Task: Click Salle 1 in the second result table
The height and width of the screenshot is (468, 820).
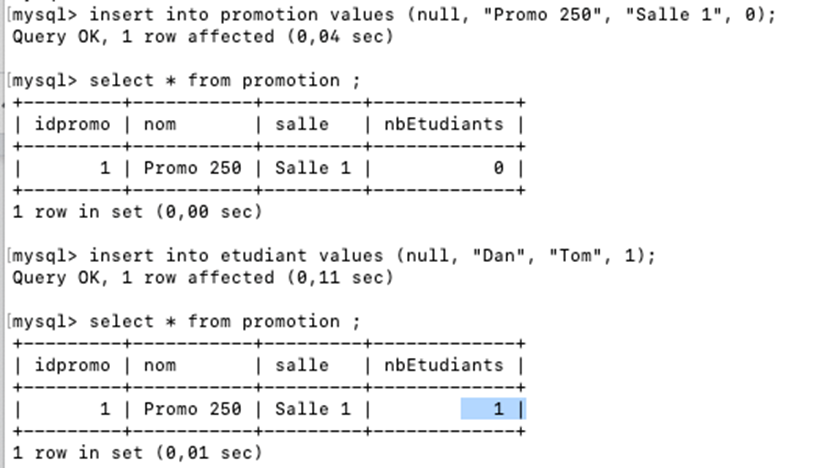Action: pos(313,409)
